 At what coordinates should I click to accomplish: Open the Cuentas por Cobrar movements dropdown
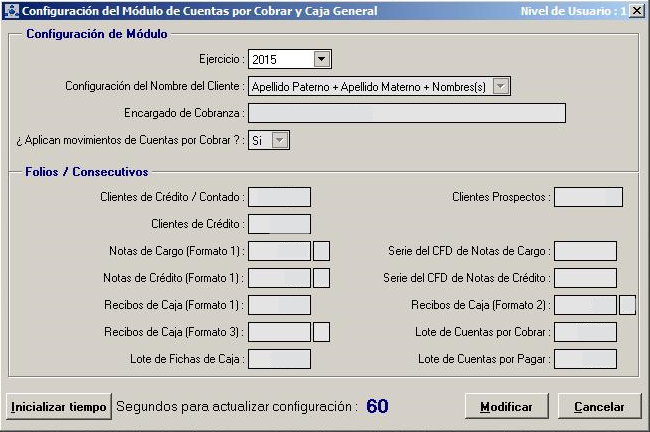(280, 141)
